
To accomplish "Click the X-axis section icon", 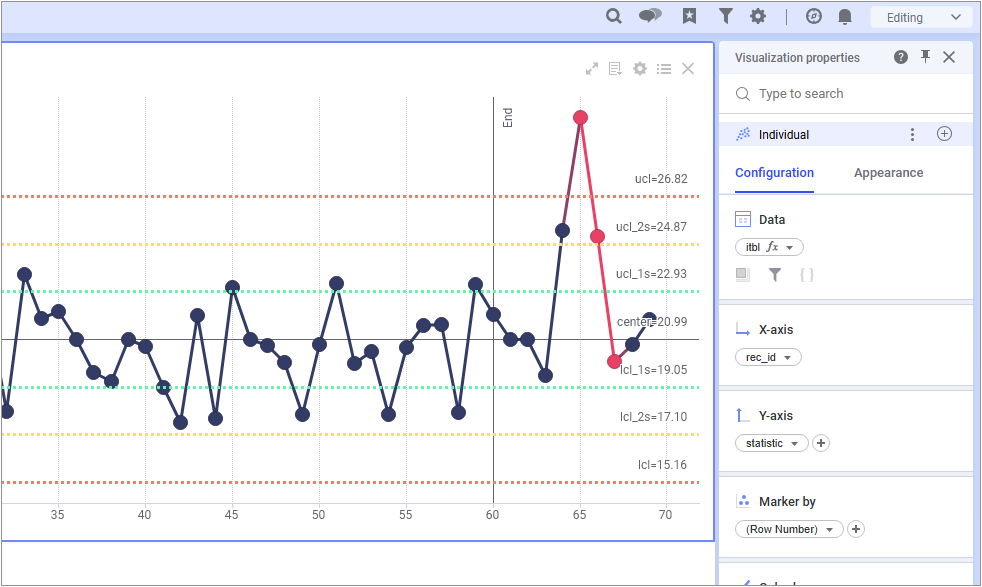I will (743, 330).
